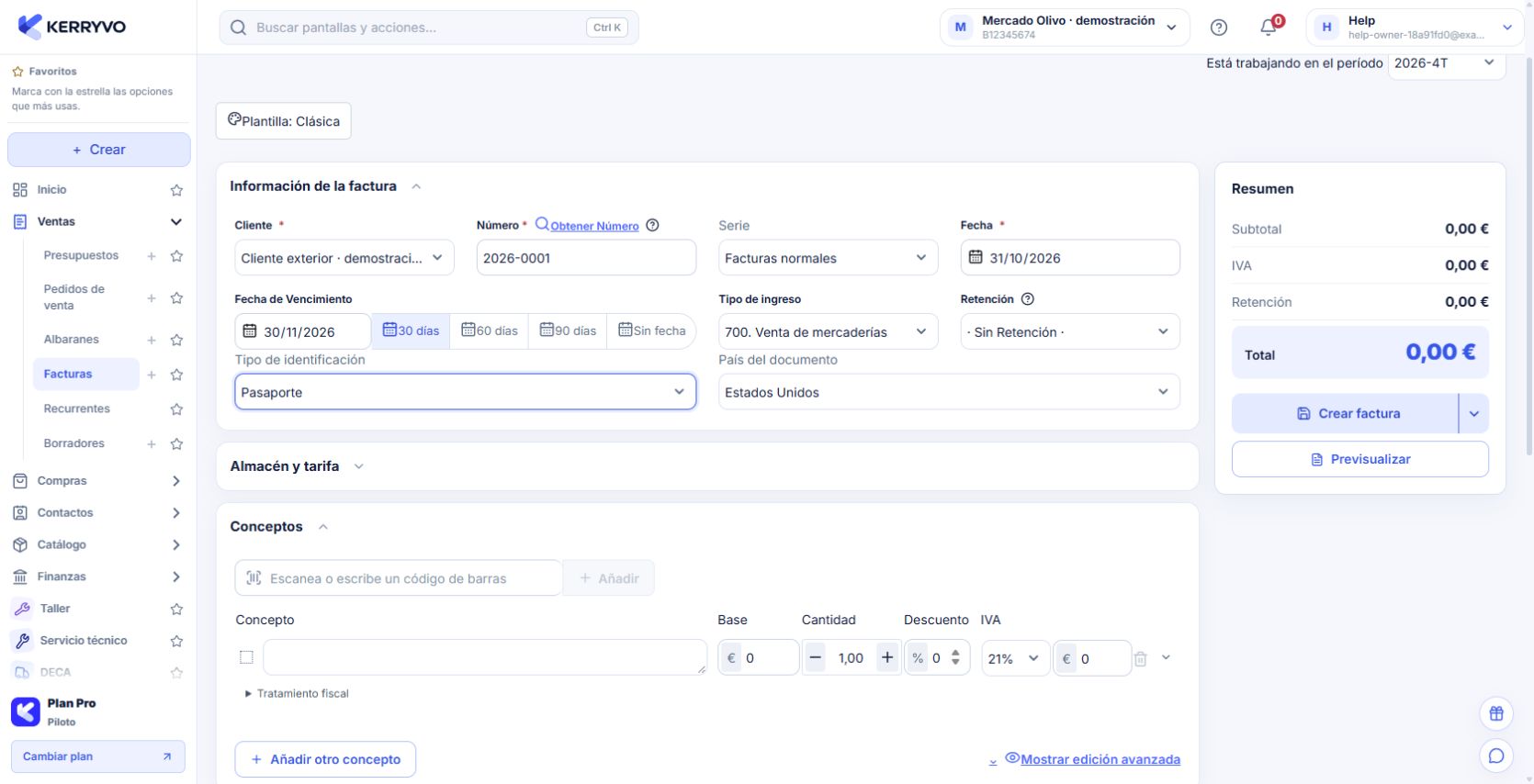Click the Retención info icon

[x=1028, y=299]
